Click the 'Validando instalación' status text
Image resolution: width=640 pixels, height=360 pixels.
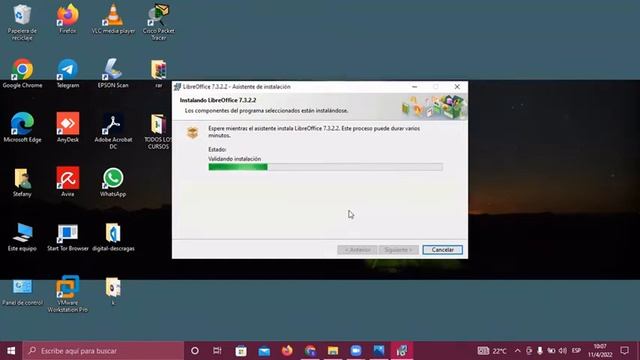click(x=234, y=159)
